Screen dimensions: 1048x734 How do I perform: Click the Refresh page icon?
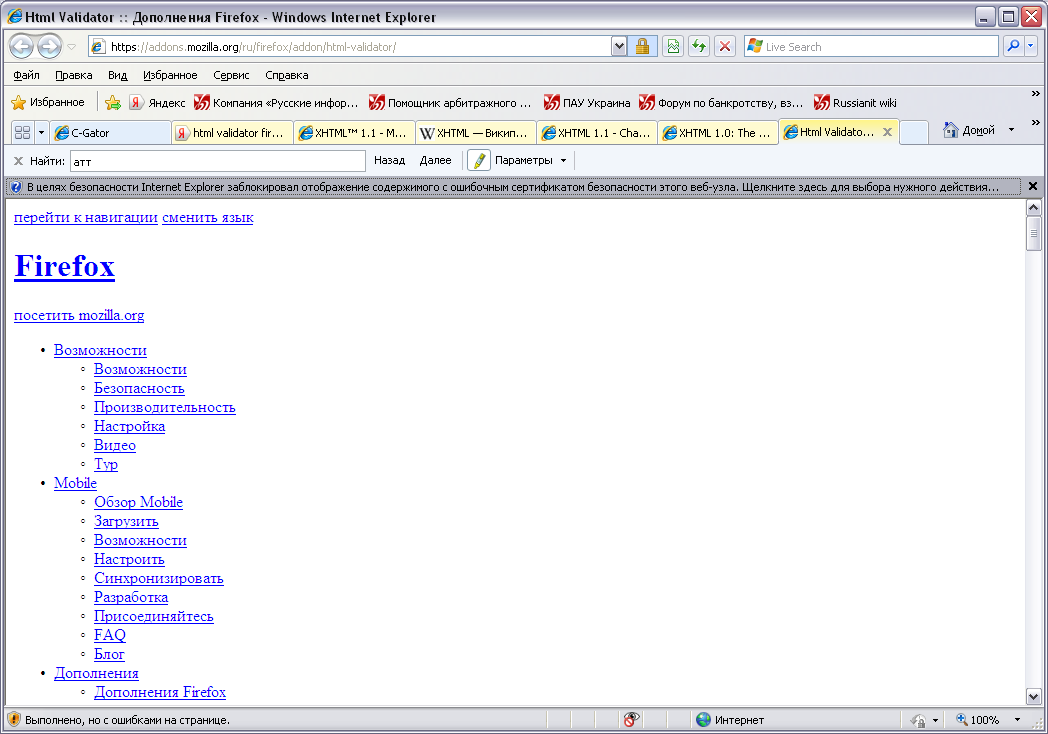(x=699, y=46)
